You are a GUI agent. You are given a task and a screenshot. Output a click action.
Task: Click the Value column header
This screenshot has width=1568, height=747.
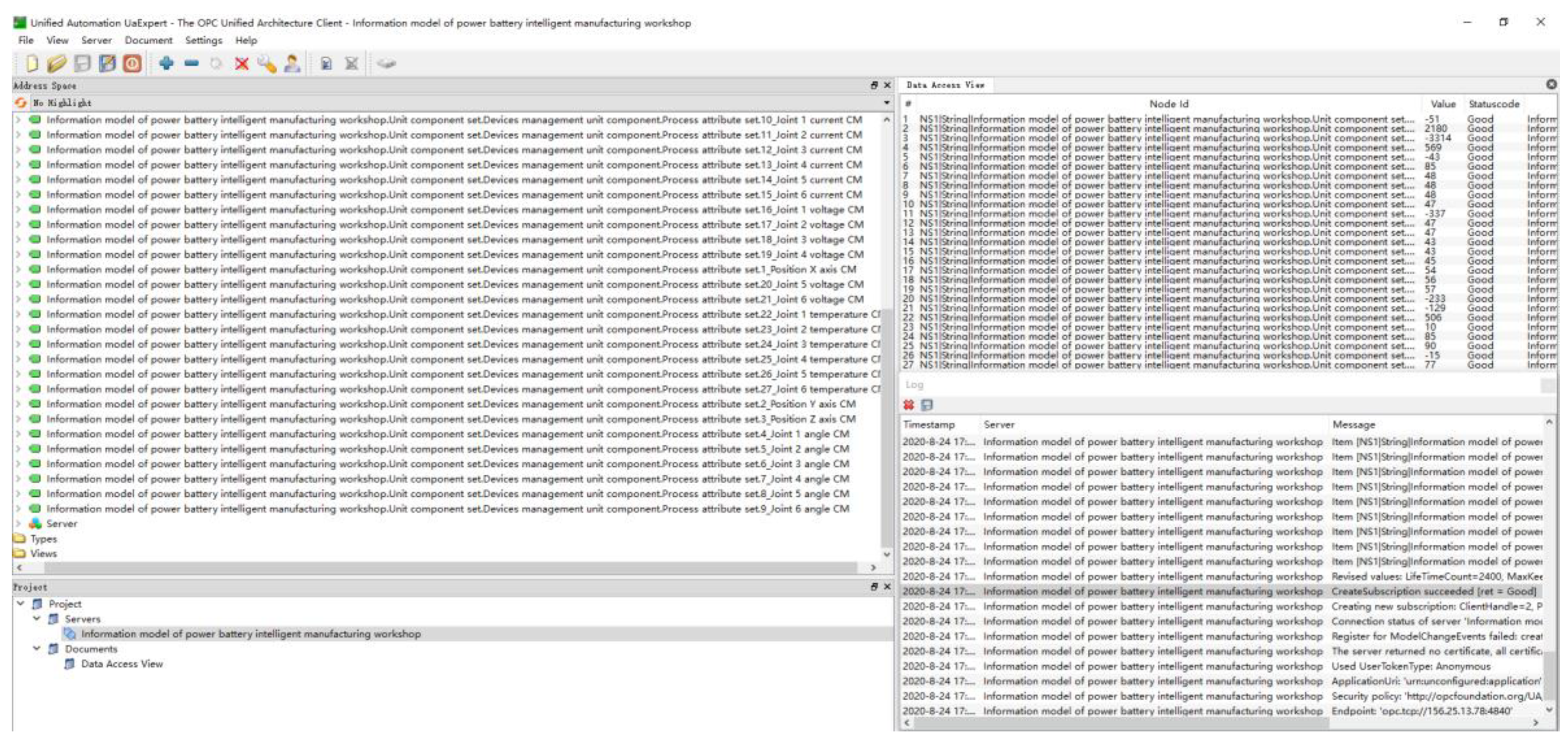click(x=1442, y=104)
